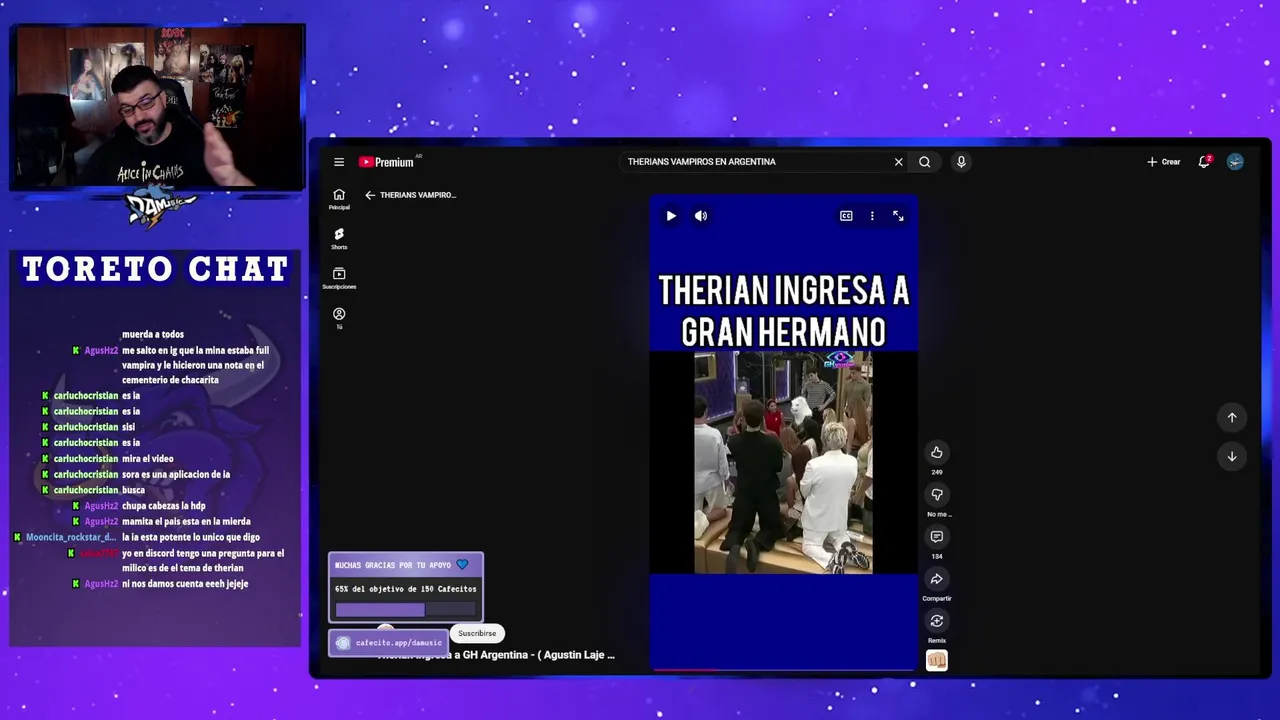Click '65% del objetivo de 150 Cafecitos' text
Image resolution: width=1280 pixels, height=720 pixels.
tap(405, 589)
